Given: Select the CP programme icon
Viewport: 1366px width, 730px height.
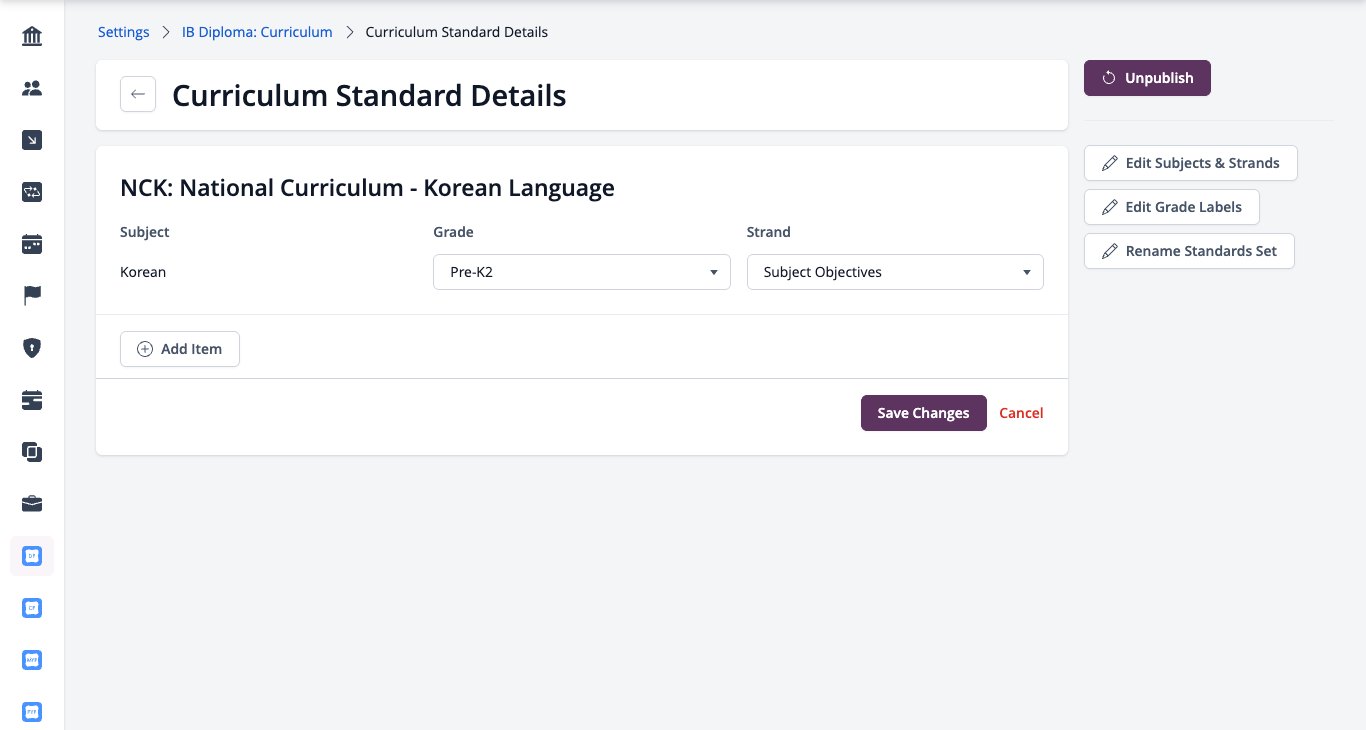Looking at the screenshot, I should coord(32,608).
